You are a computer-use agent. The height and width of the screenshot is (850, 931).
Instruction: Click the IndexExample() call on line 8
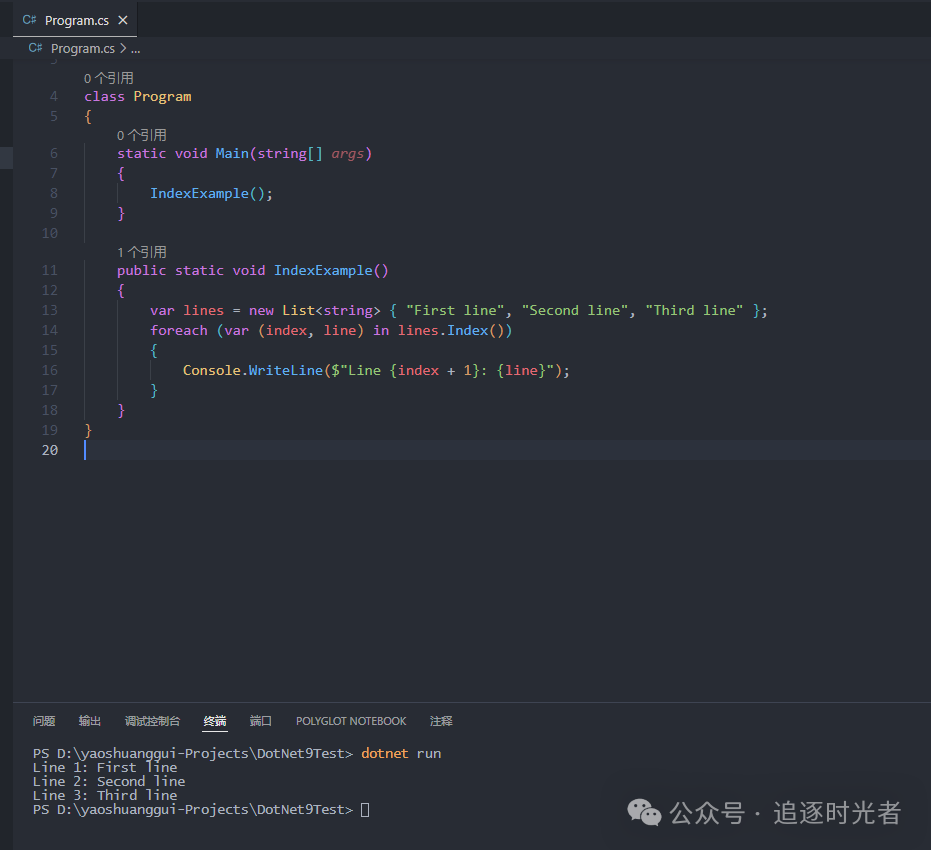(207, 194)
